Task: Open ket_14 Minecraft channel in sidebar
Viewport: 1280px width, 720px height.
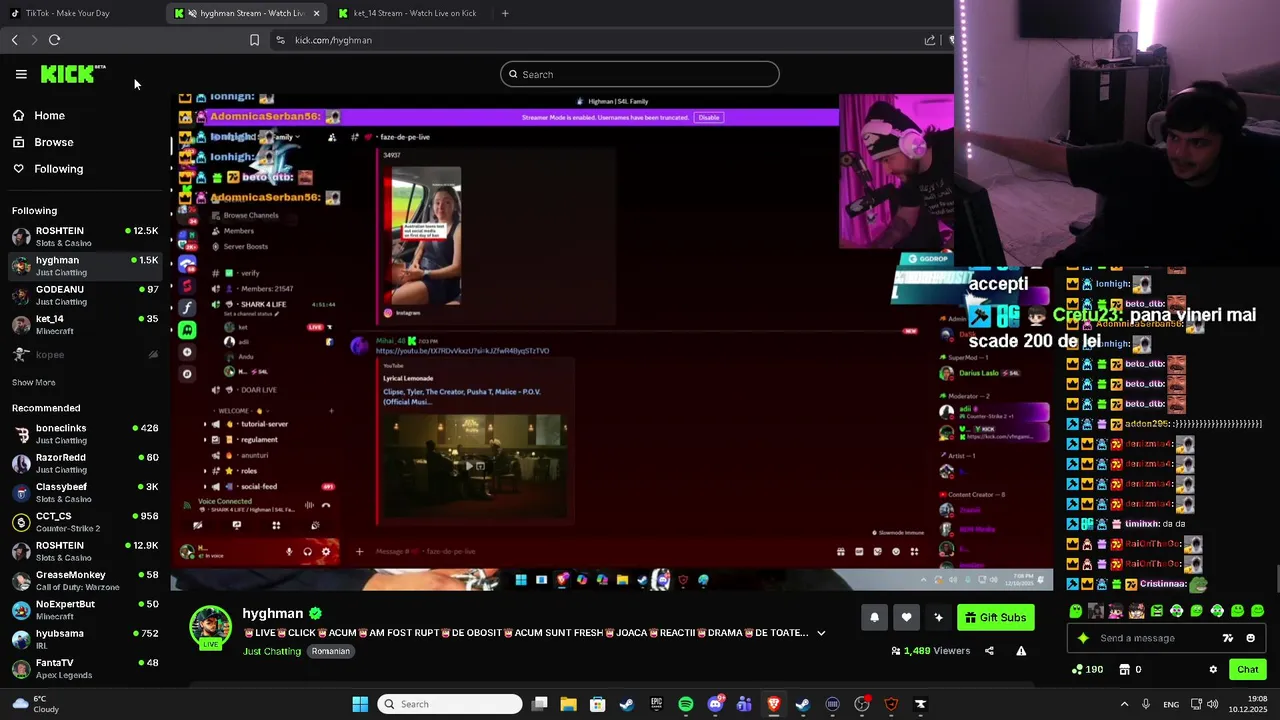Action: pos(85,324)
